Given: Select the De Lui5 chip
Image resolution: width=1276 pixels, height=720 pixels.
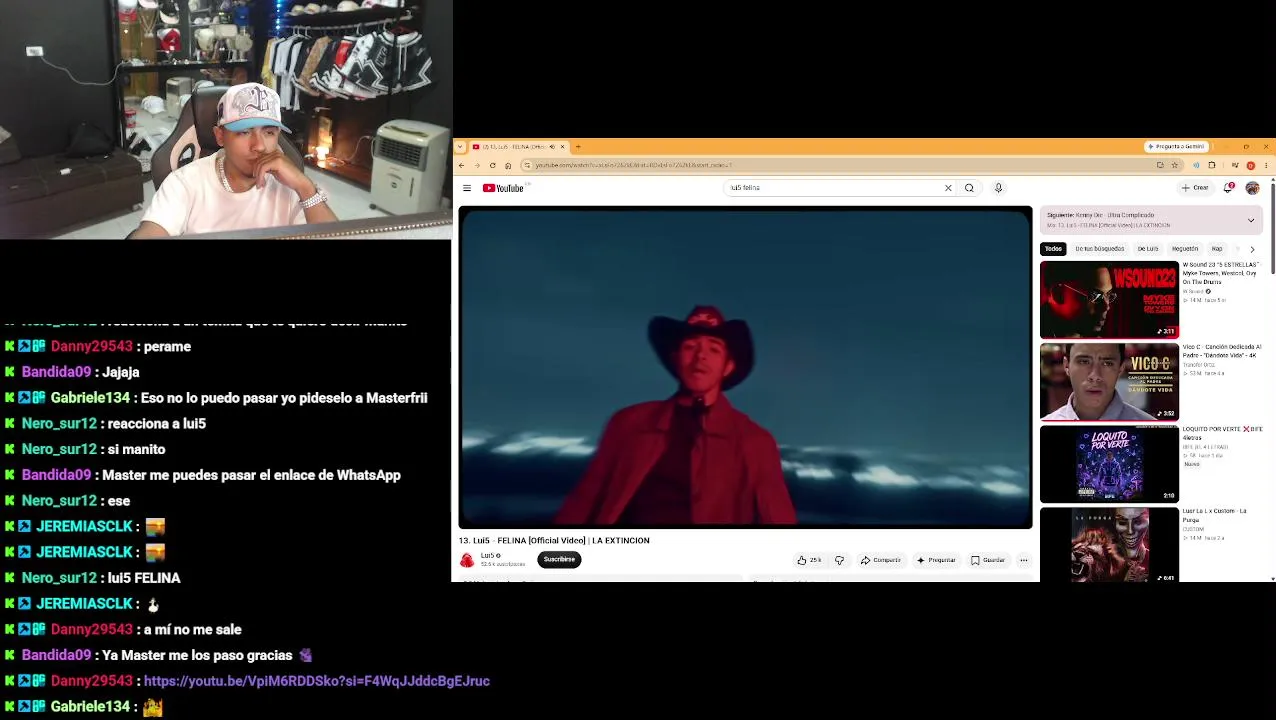Looking at the screenshot, I should (1147, 249).
